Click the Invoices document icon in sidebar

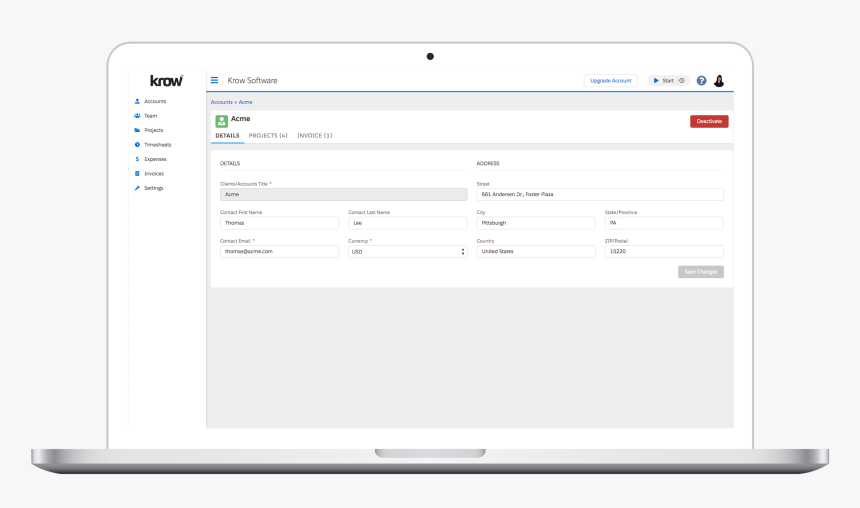(137, 173)
